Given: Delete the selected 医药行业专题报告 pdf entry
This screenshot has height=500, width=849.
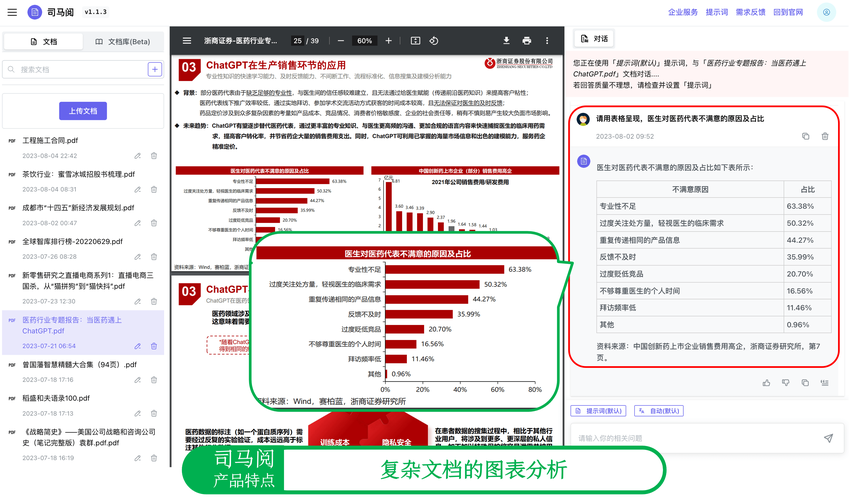Looking at the screenshot, I should tap(154, 346).
